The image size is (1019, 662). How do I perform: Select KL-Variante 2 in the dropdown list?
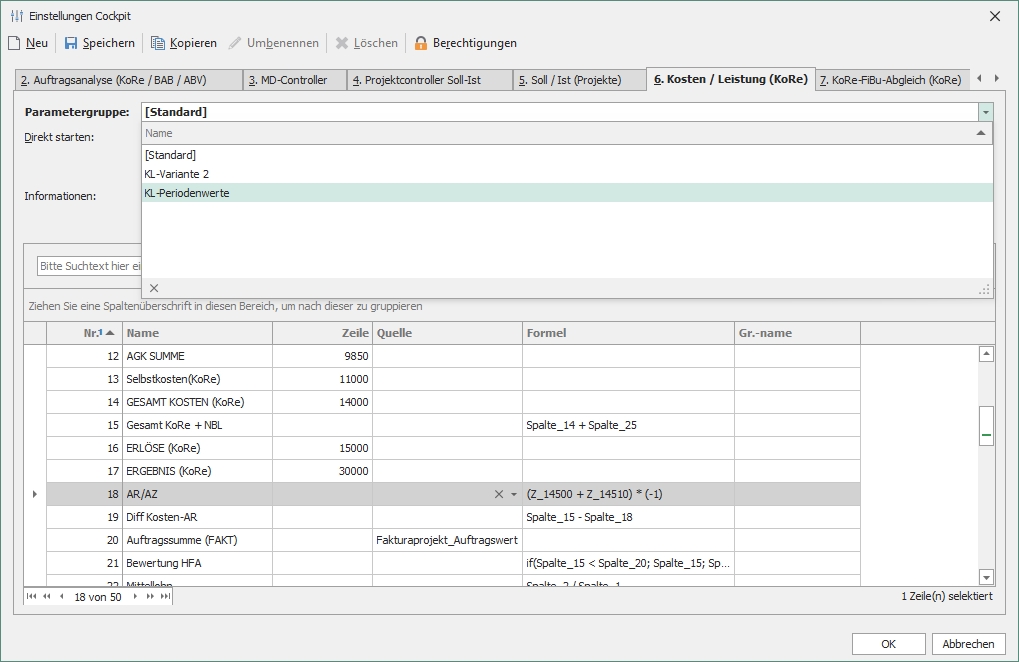click(x=177, y=174)
